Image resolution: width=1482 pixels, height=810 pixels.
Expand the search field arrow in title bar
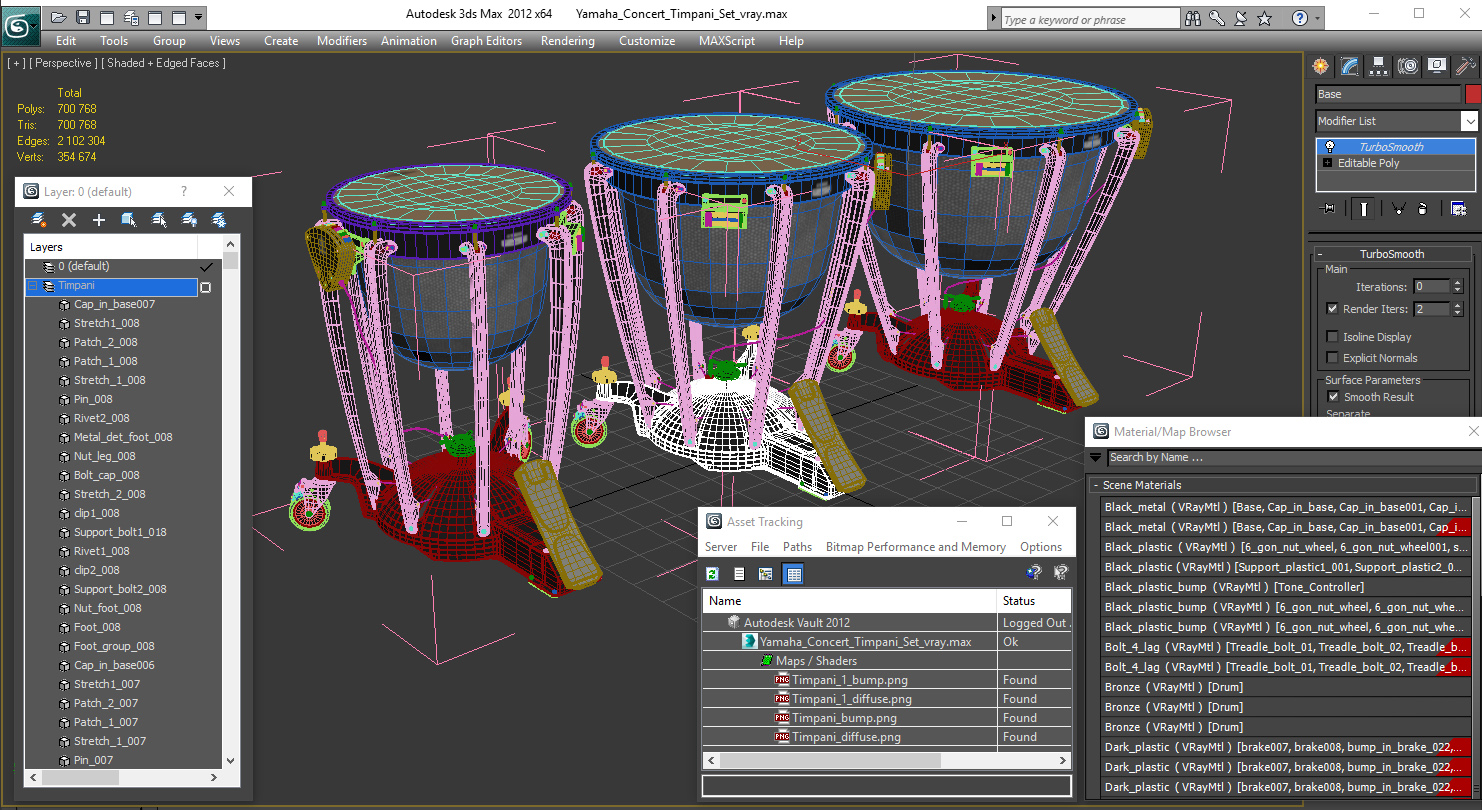992,18
